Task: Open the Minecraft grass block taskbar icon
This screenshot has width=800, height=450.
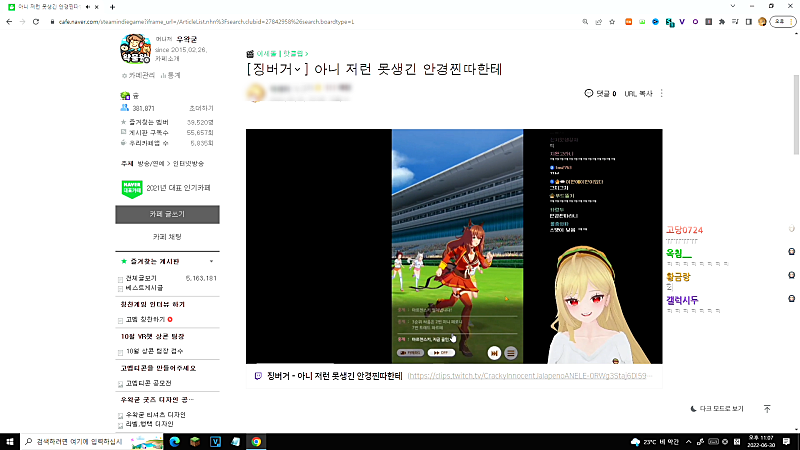Action: [195, 442]
